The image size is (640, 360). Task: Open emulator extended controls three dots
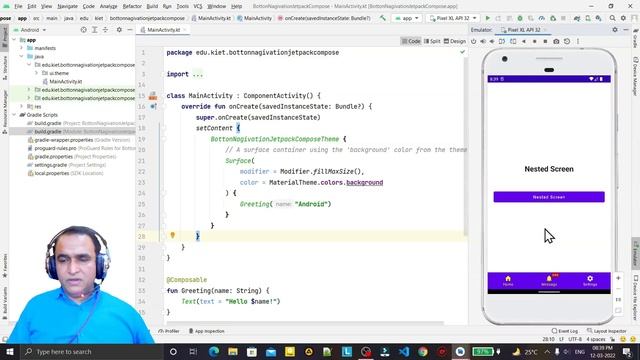pos(578,41)
